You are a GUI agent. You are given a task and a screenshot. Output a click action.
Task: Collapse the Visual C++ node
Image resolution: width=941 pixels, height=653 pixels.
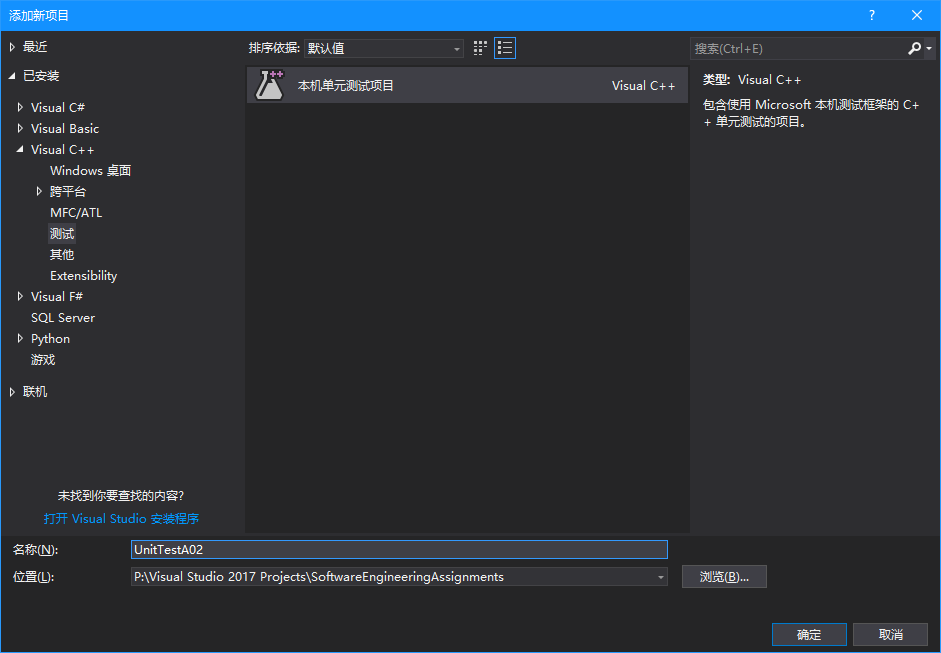20,149
